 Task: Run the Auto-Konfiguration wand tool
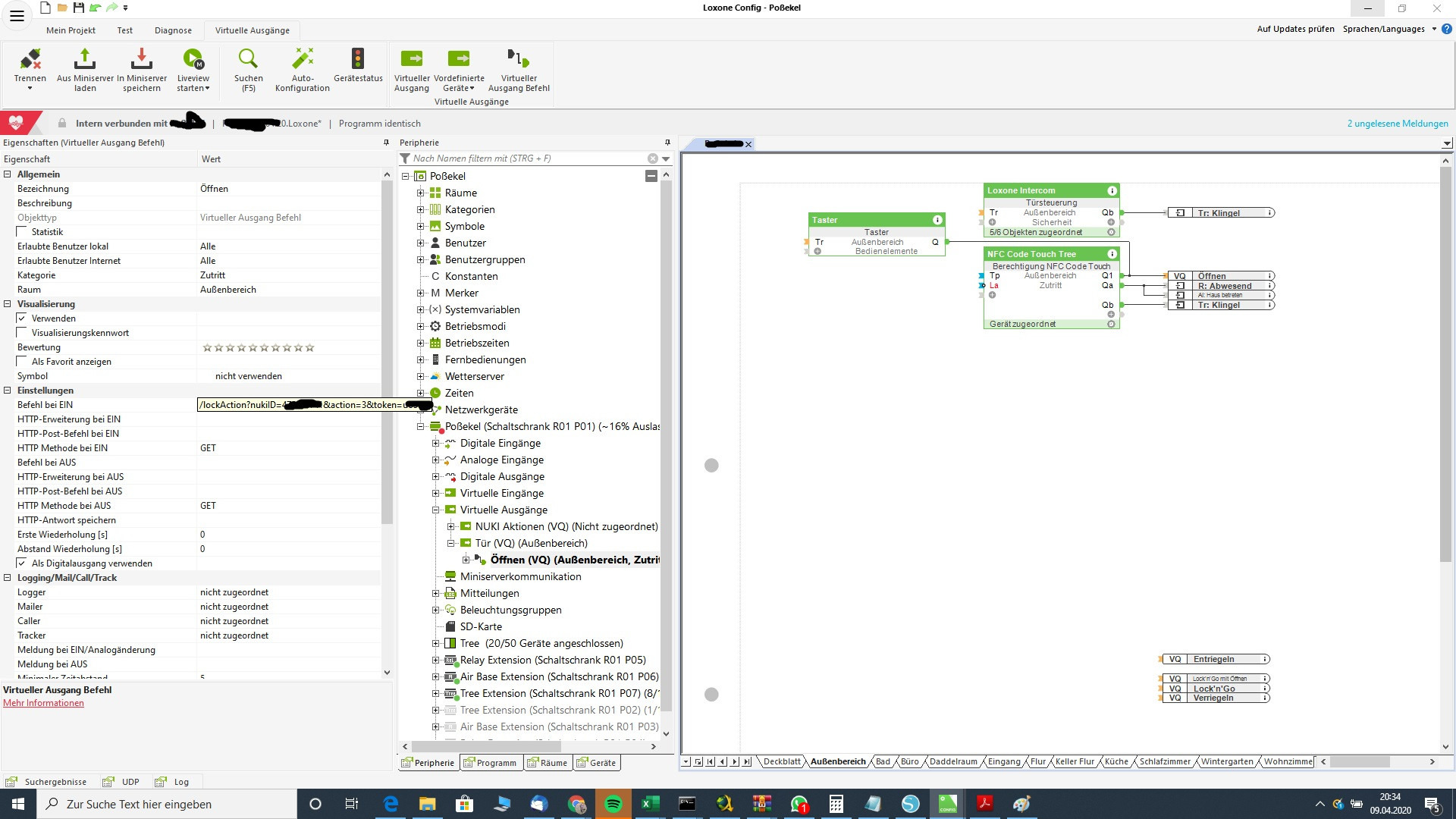[303, 60]
